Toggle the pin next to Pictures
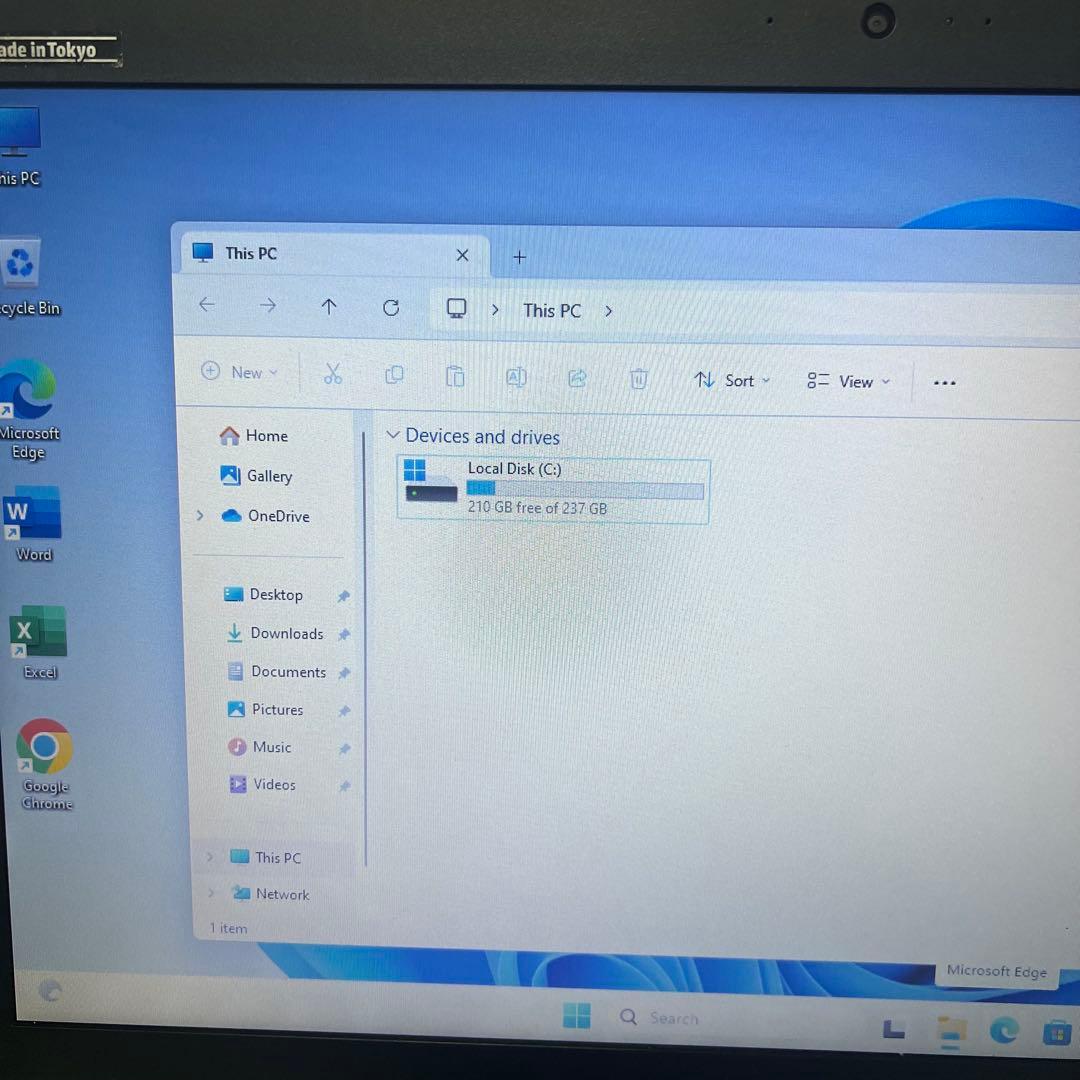Viewport: 1080px width, 1080px height. tap(343, 710)
